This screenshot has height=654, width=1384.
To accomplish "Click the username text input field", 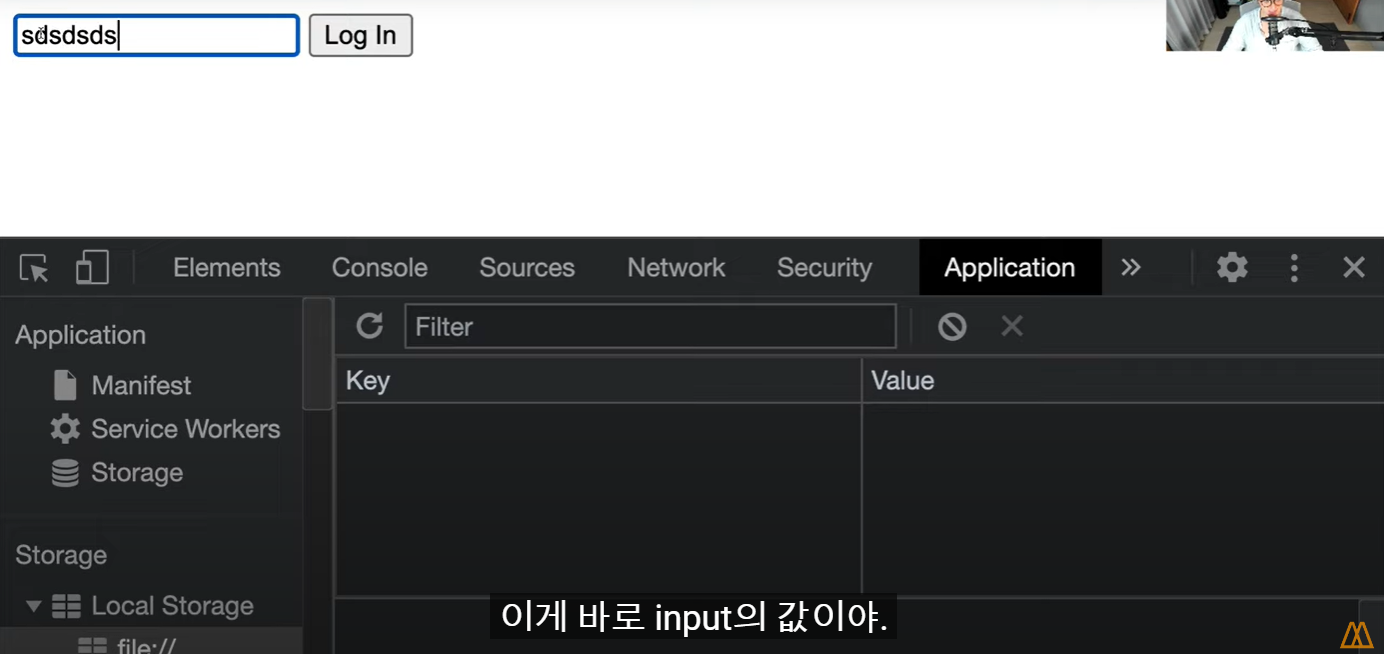I will click(x=156, y=35).
